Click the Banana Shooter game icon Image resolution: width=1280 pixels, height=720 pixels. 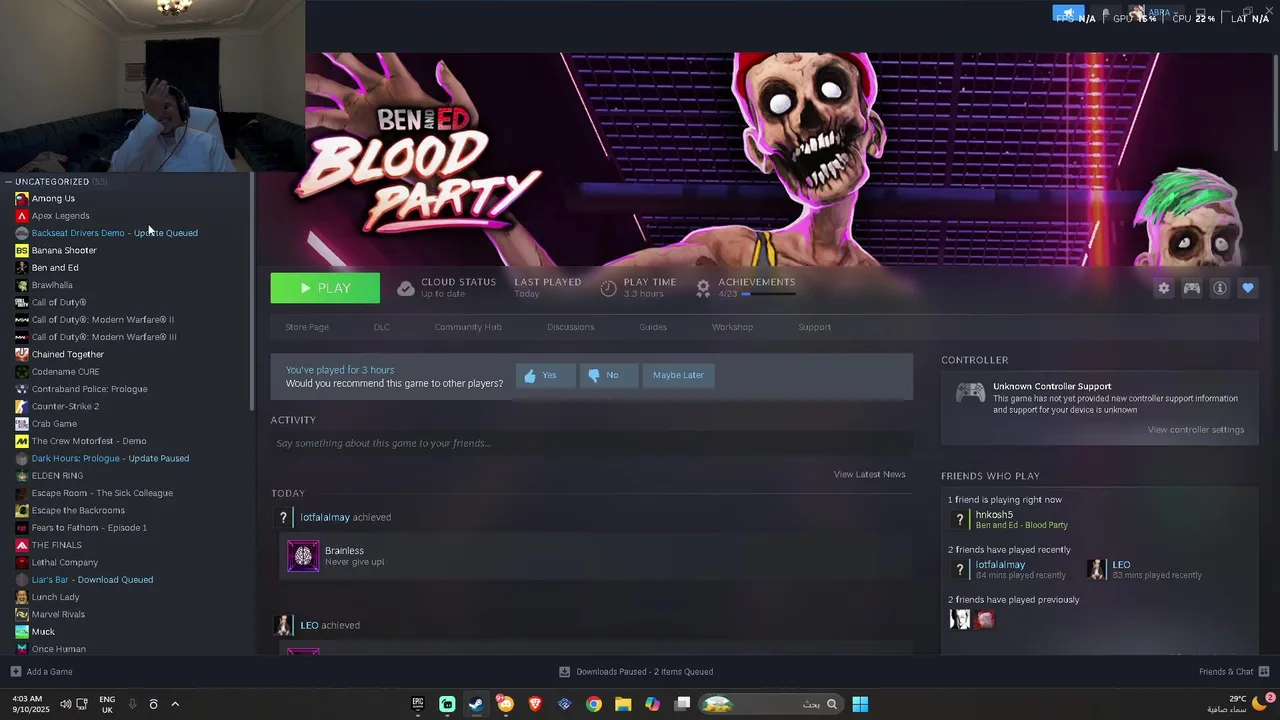pos(22,250)
